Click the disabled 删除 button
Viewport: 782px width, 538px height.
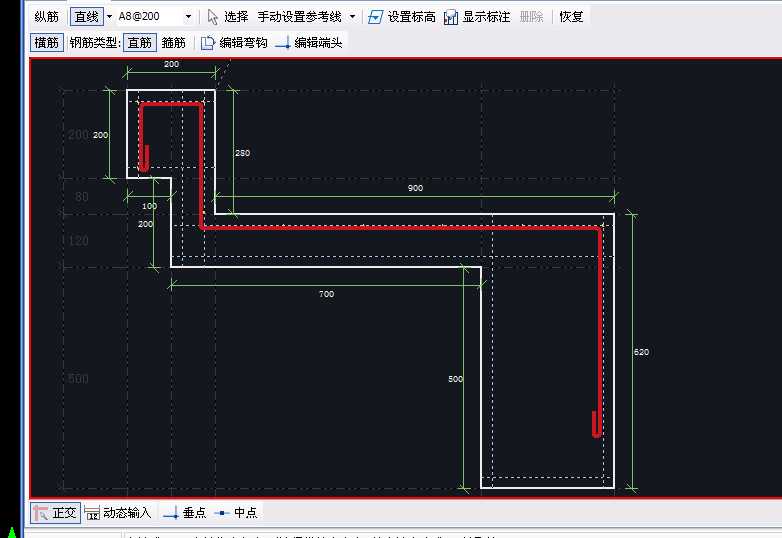pyautogui.click(x=531, y=17)
